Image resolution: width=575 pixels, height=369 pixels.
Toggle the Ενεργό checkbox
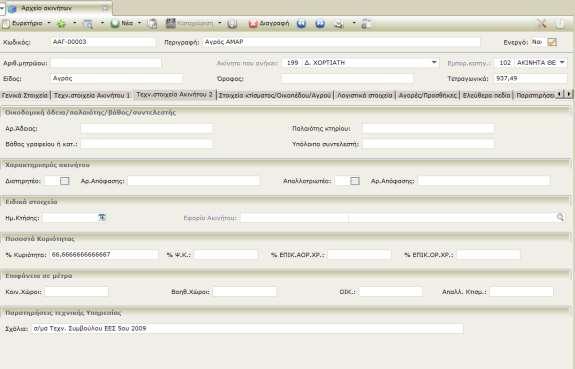(x=552, y=42)
